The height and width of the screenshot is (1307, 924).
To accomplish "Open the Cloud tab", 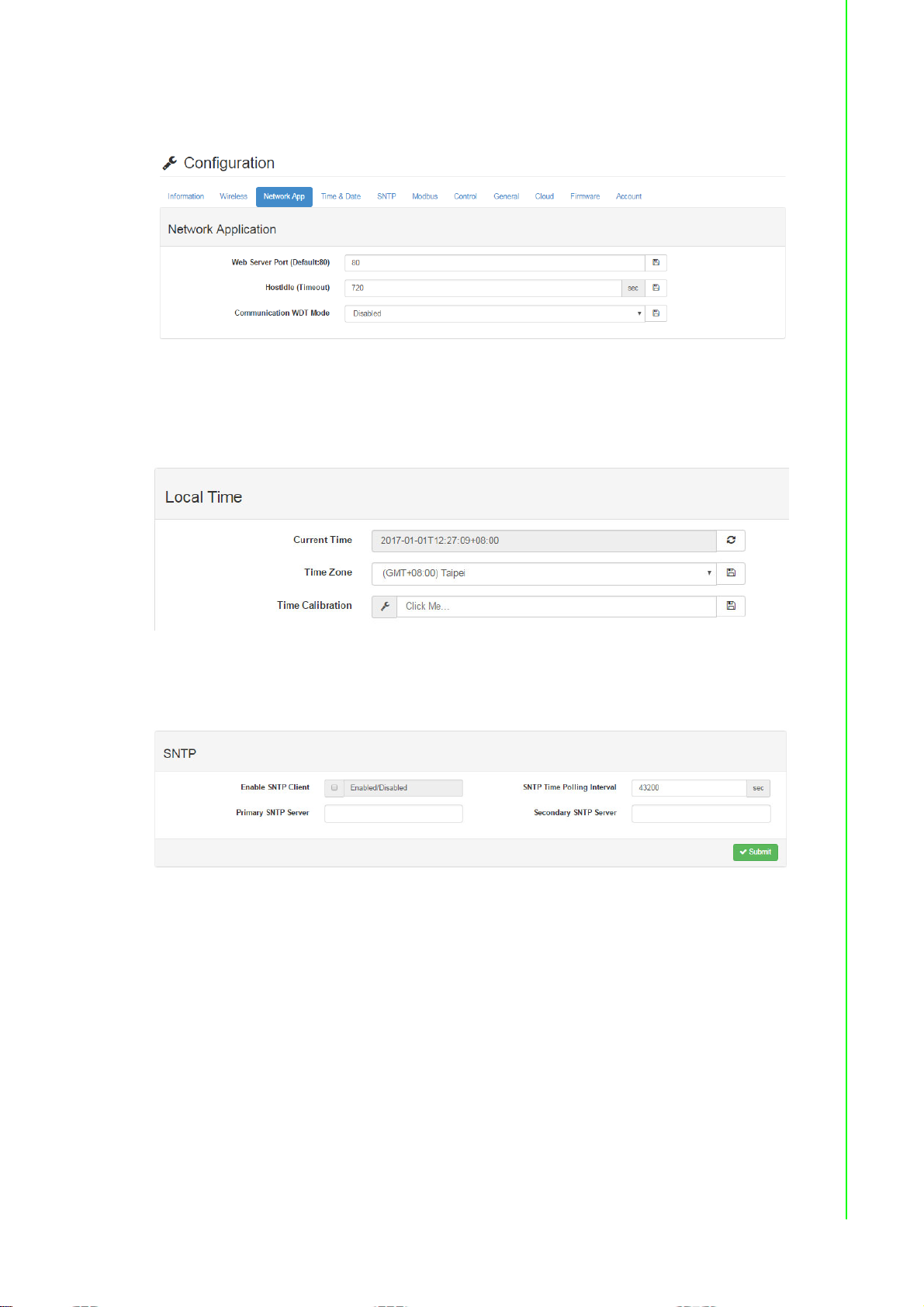I will pyautogui.click(x=545, y=197).
